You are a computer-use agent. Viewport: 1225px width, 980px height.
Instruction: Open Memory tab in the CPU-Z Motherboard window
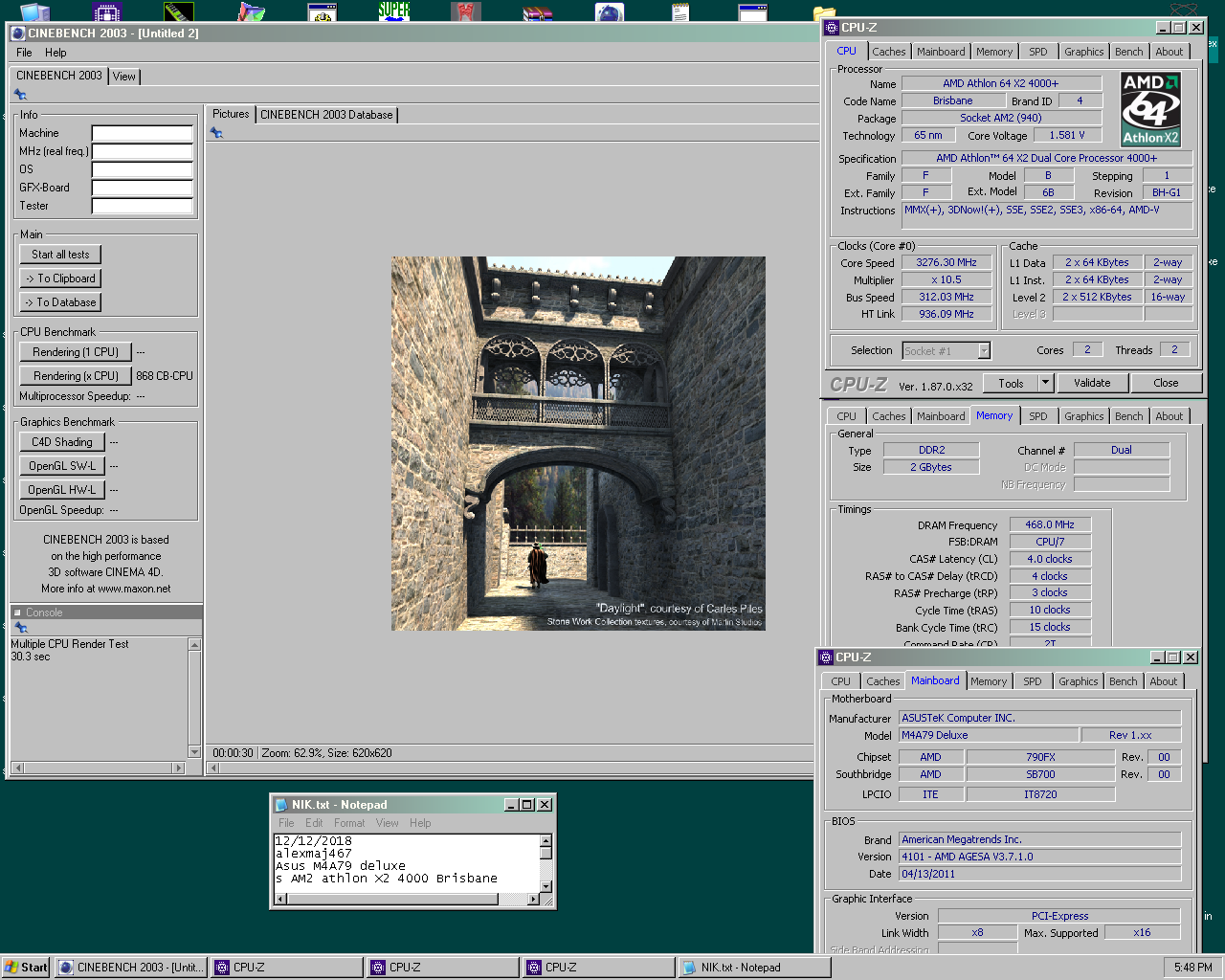(988, 681)
